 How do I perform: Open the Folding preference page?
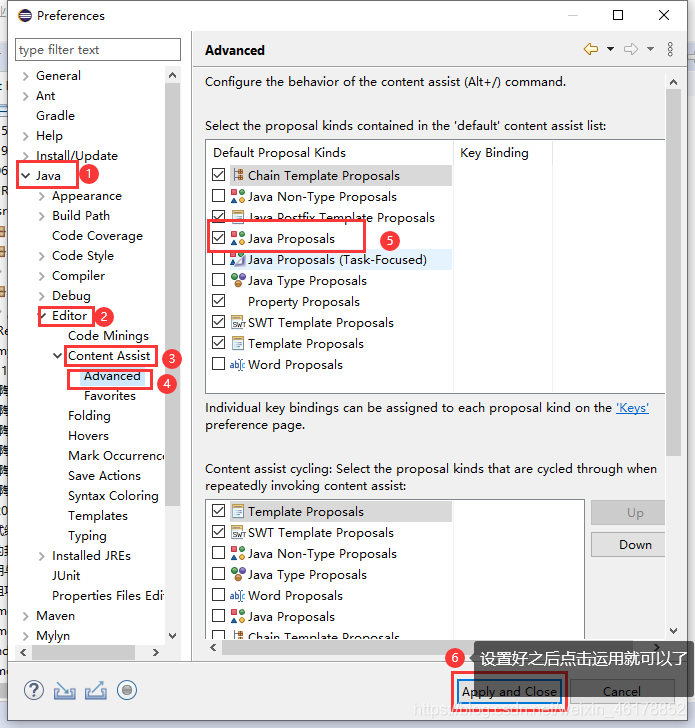point(89,416)
